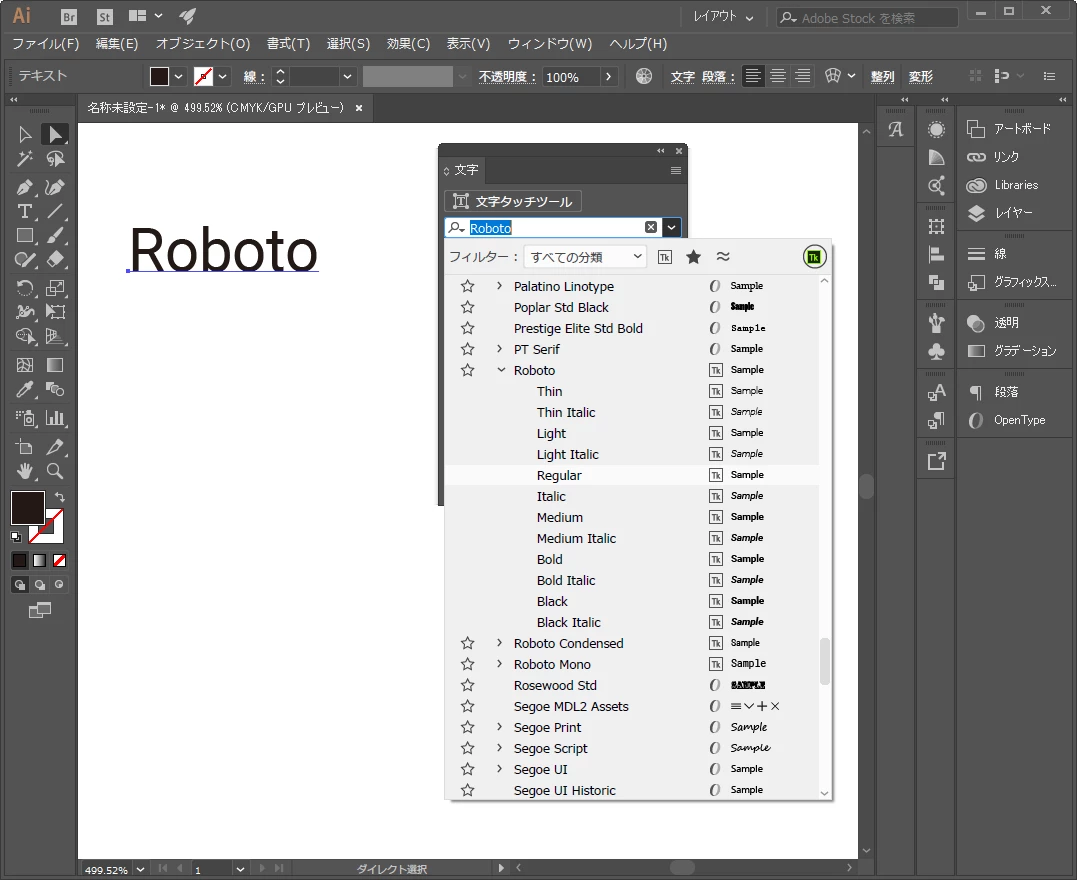Open the ウィンドウ(W) menu
The width and height of the screenshot is (1077, 880).
coord(549,44)
